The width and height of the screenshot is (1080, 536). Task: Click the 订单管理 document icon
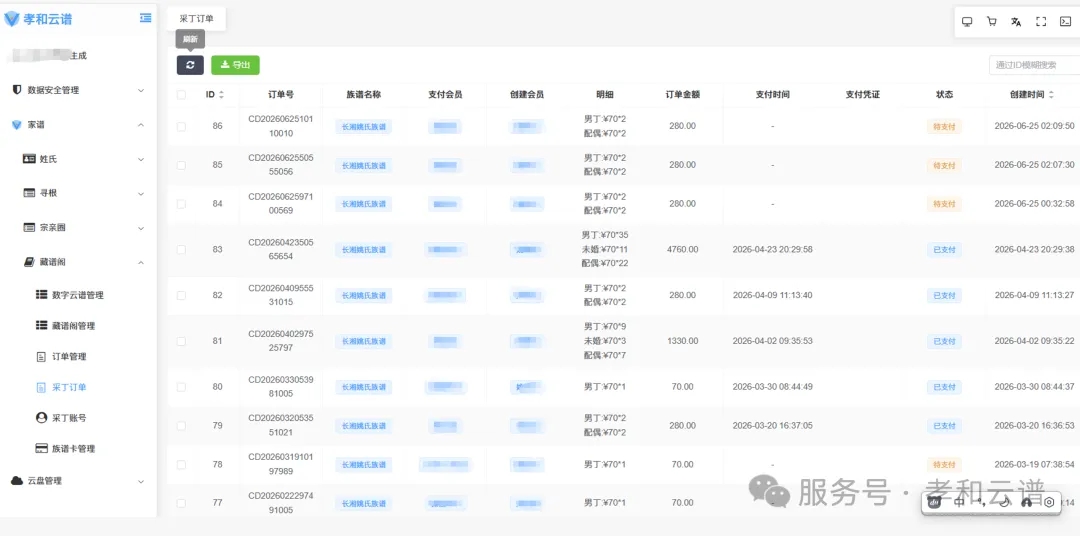[40, 356]
